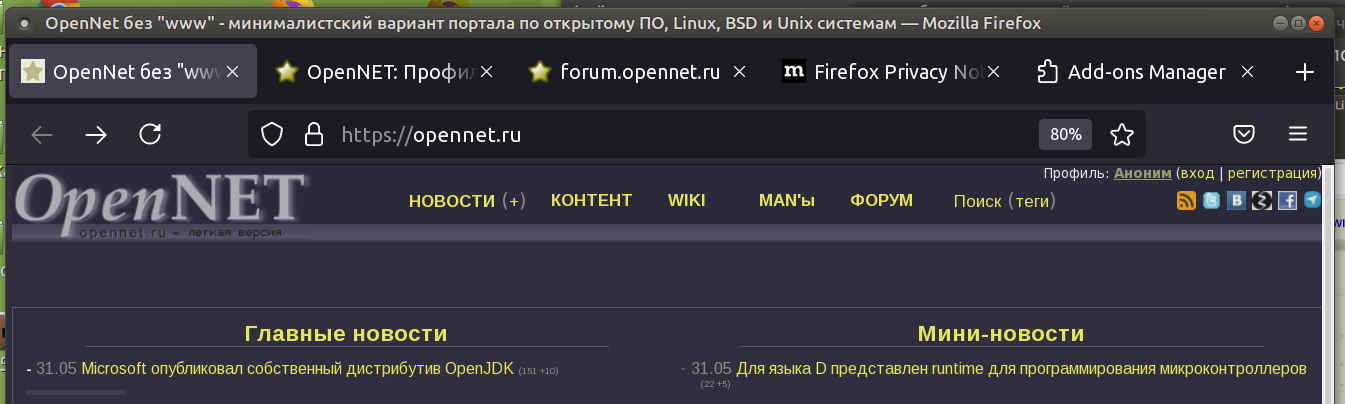Open the Twitter bird icon
This screenshot has width=1345, height=404.
1212,200
